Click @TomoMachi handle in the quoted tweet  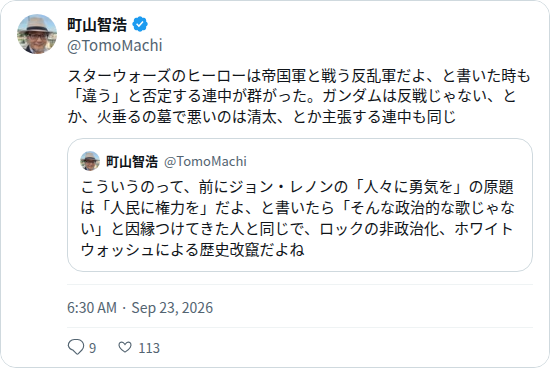(x=205, y=161)
